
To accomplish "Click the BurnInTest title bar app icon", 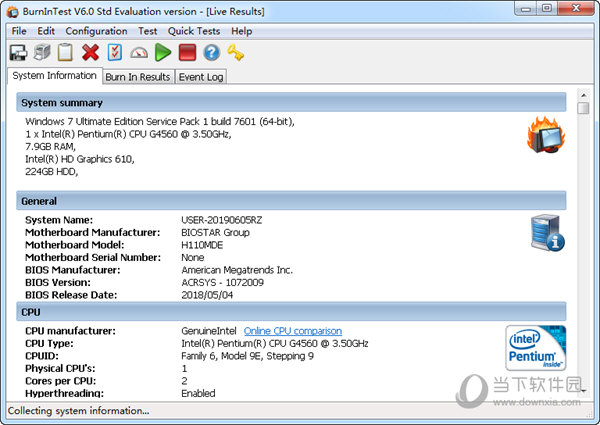I will pyautogui.click(x=13, y=12).
